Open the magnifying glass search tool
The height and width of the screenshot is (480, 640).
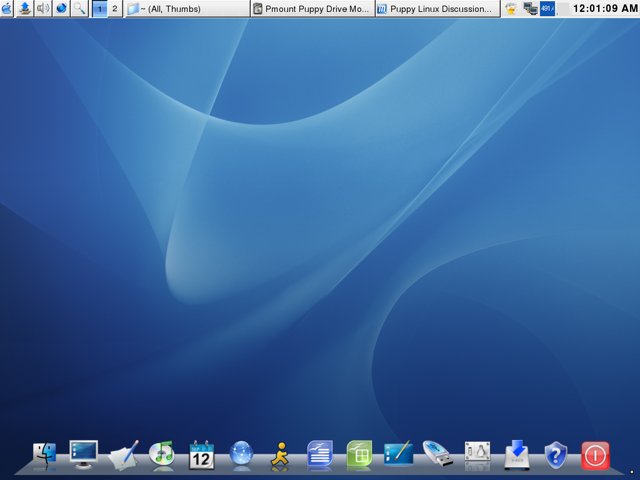click(x=79, y=8)
